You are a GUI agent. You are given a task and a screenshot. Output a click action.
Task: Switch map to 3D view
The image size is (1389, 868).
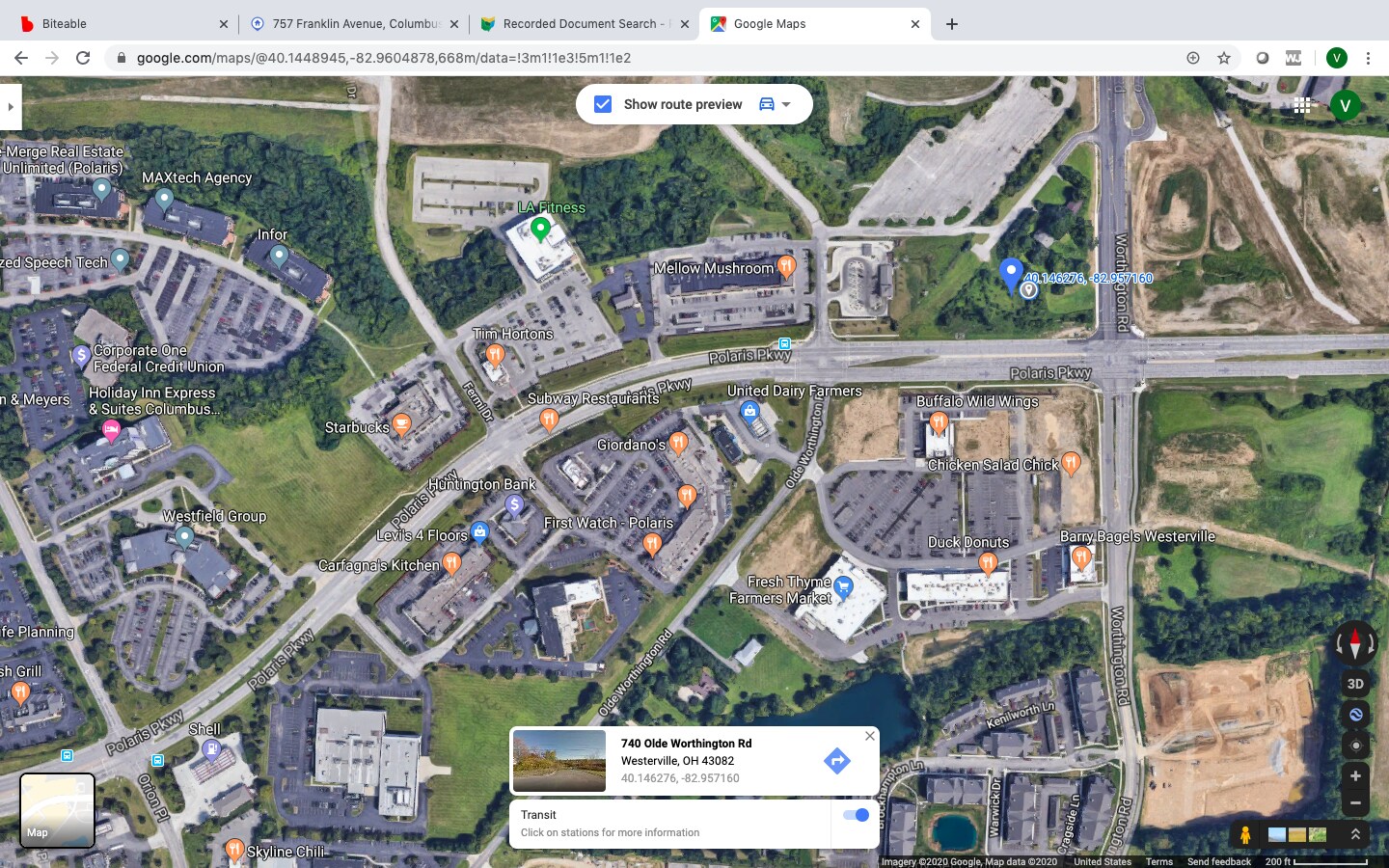pos(1355,683)
